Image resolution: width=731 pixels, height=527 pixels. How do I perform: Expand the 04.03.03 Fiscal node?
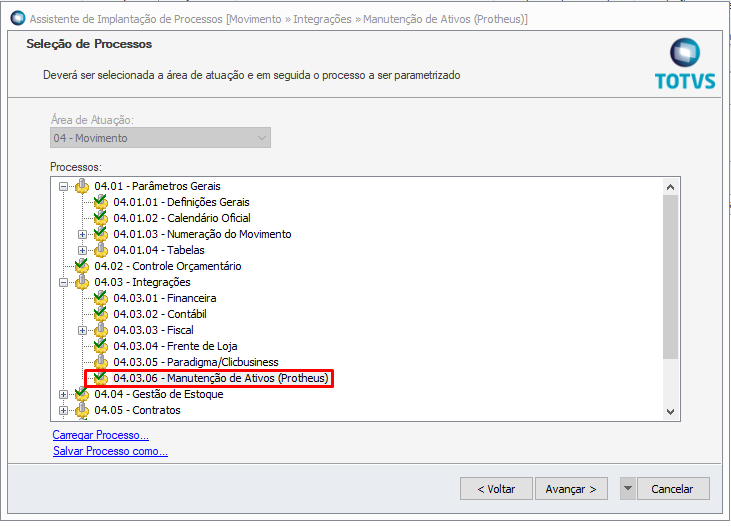point(83,330)
